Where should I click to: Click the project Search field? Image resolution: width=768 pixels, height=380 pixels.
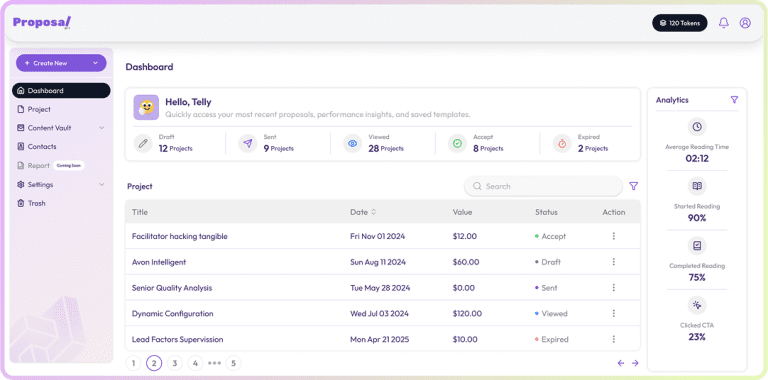pos(543,186)
